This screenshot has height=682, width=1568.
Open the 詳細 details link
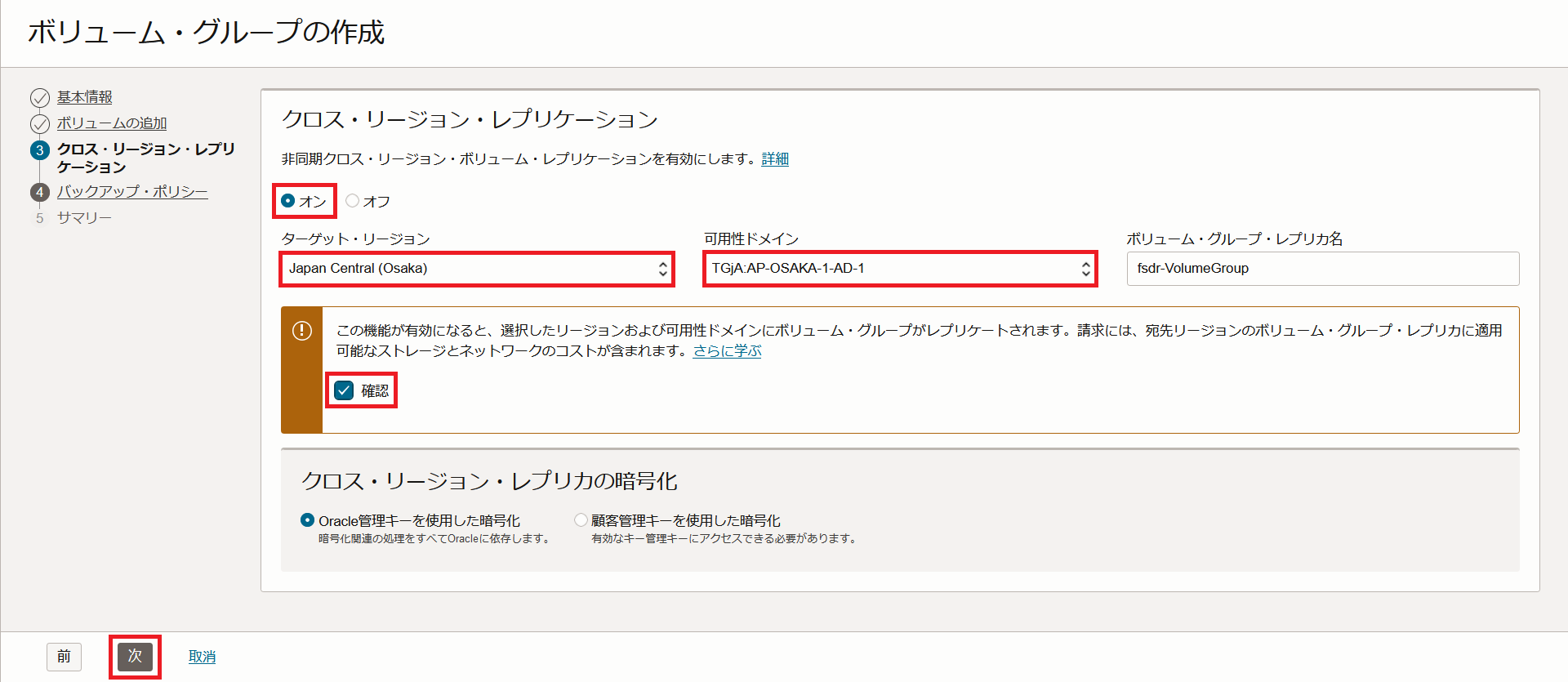point(775,159)
